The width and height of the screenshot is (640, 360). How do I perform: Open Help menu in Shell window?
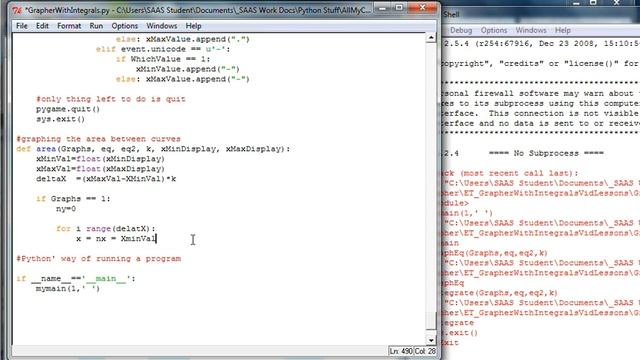562,31
